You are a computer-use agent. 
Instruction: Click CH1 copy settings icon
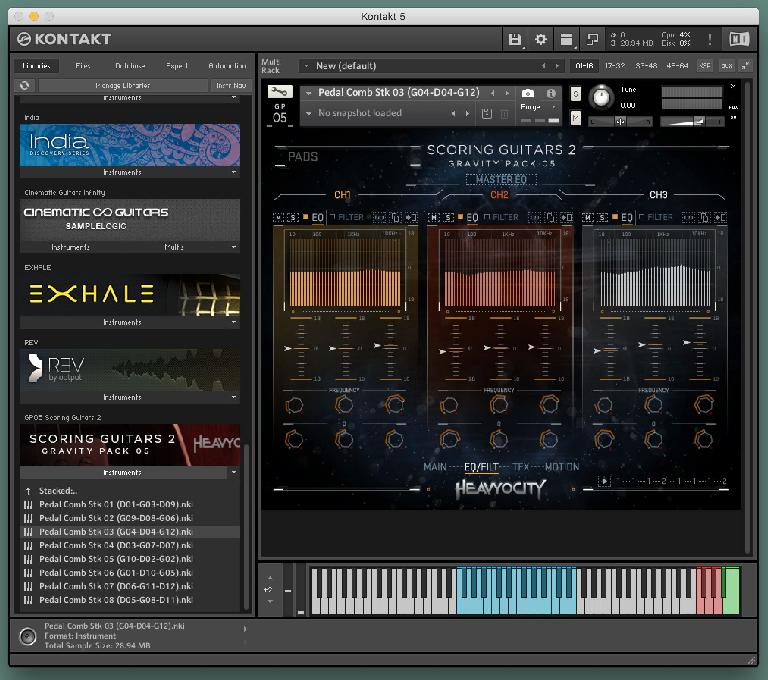396,217
